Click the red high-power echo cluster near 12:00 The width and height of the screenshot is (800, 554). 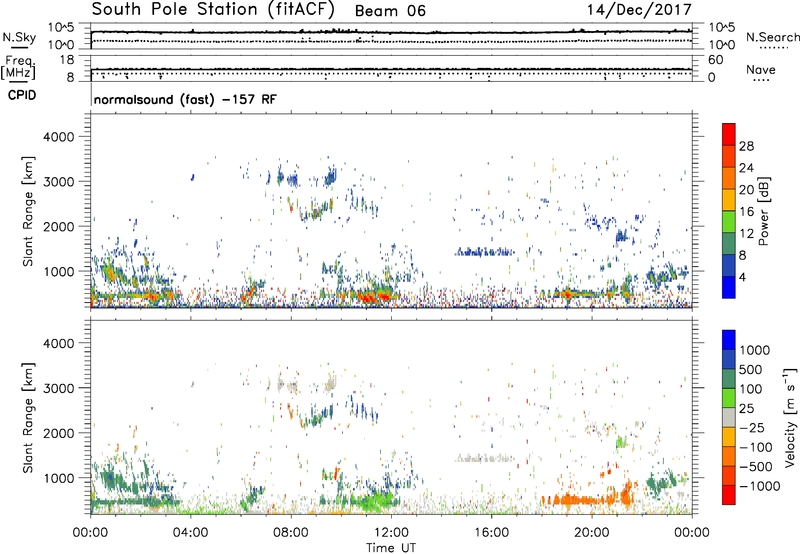point(373,296)
